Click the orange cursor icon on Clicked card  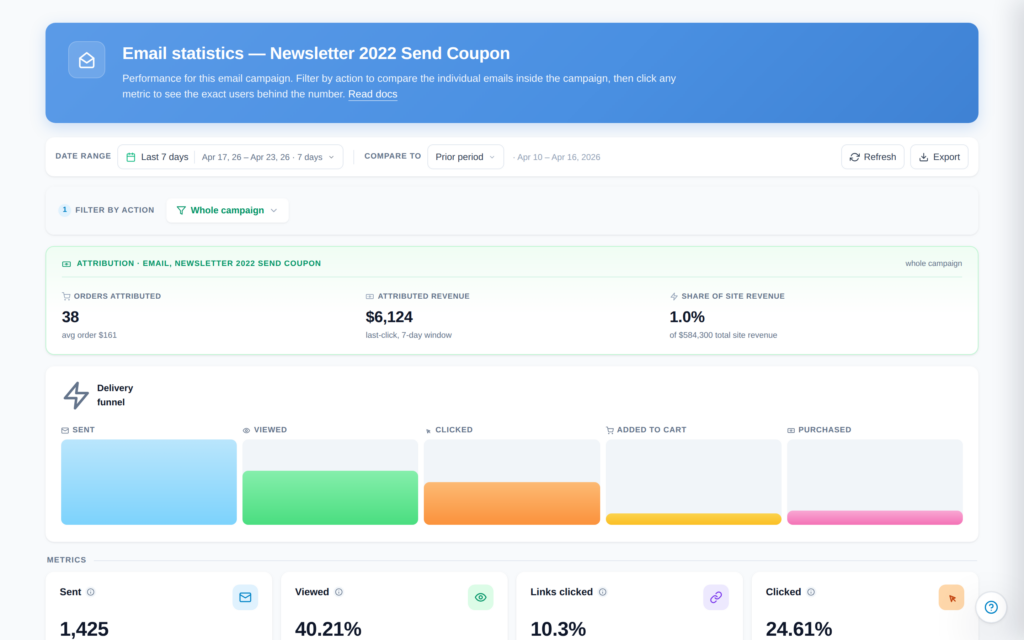tap(952, 598)
